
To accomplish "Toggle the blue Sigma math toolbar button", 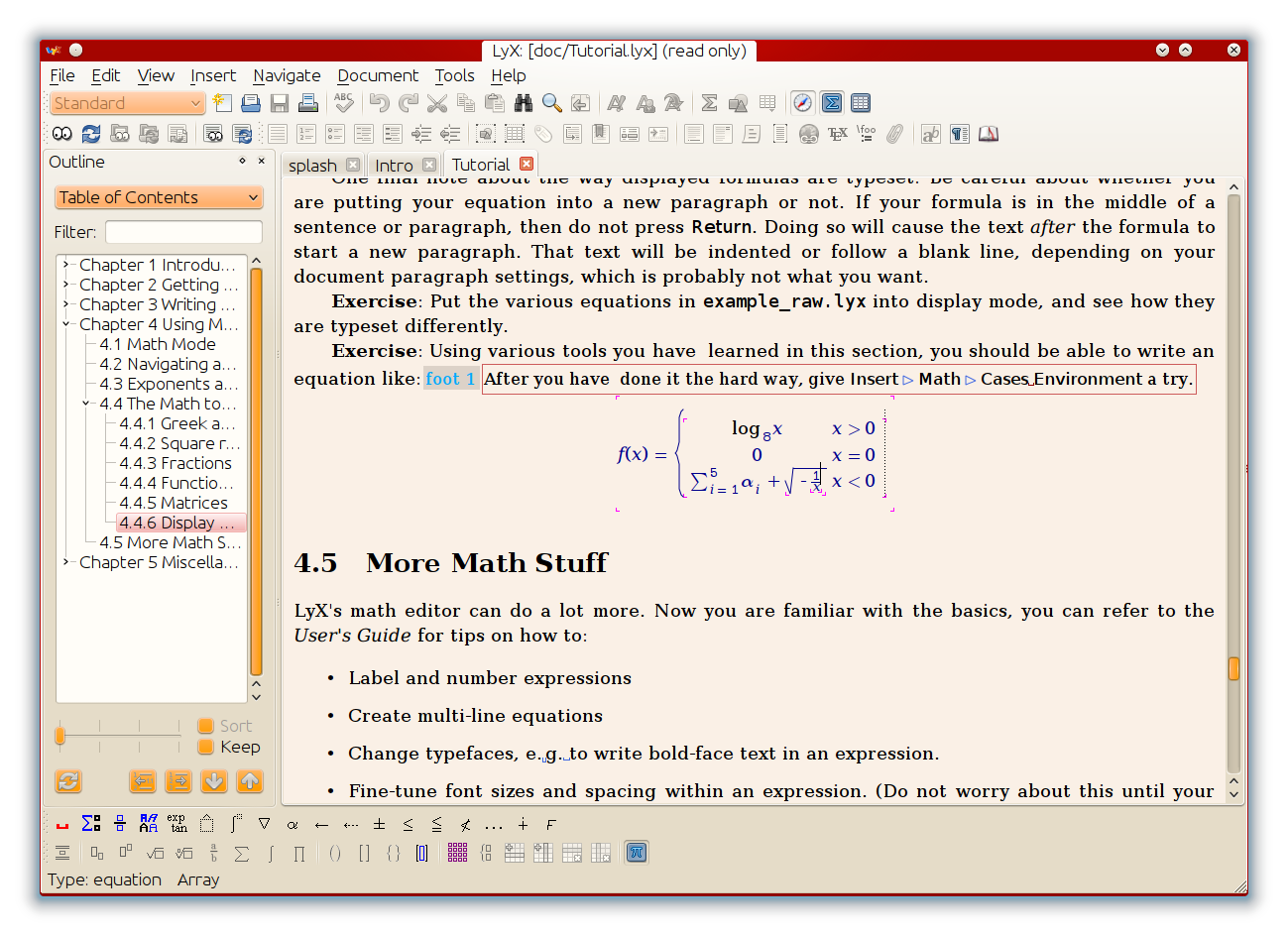I will pos(832,102).
